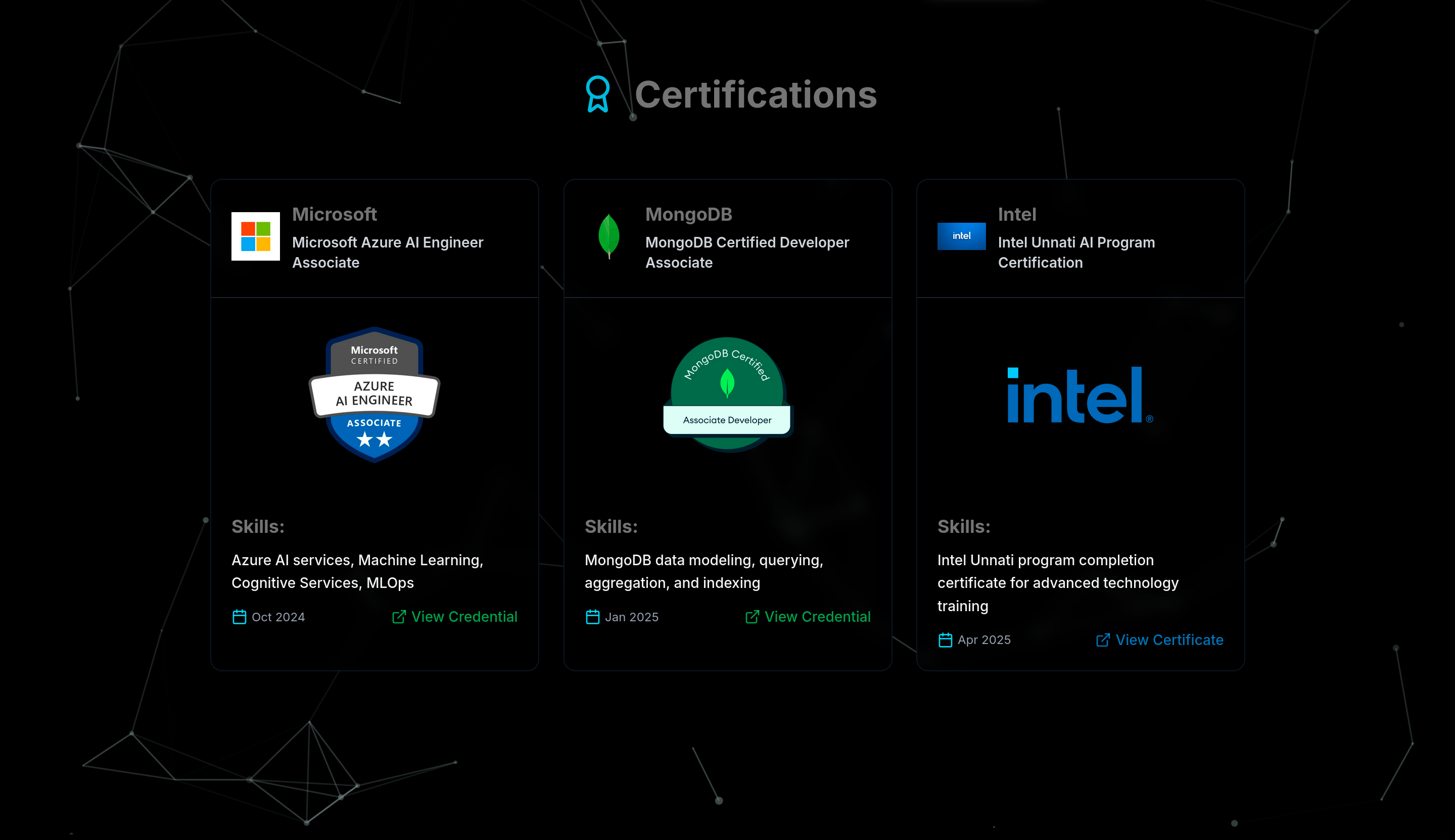Click external-link icon on Intel card
This screenshot has width=1455, height=840.
click(1102, 640)
